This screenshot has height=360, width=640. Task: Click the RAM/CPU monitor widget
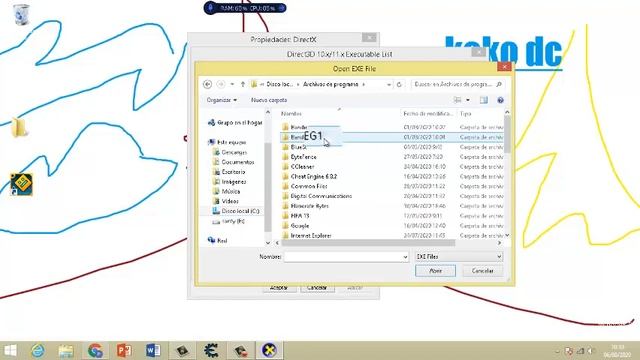pos(245,8)
